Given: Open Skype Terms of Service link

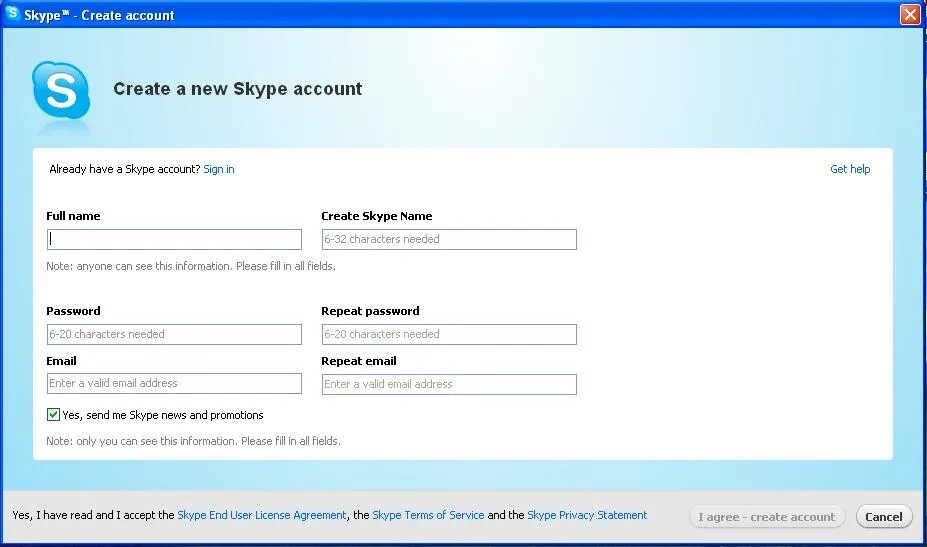Looking at the screenshot, I should tap(428, 515).
